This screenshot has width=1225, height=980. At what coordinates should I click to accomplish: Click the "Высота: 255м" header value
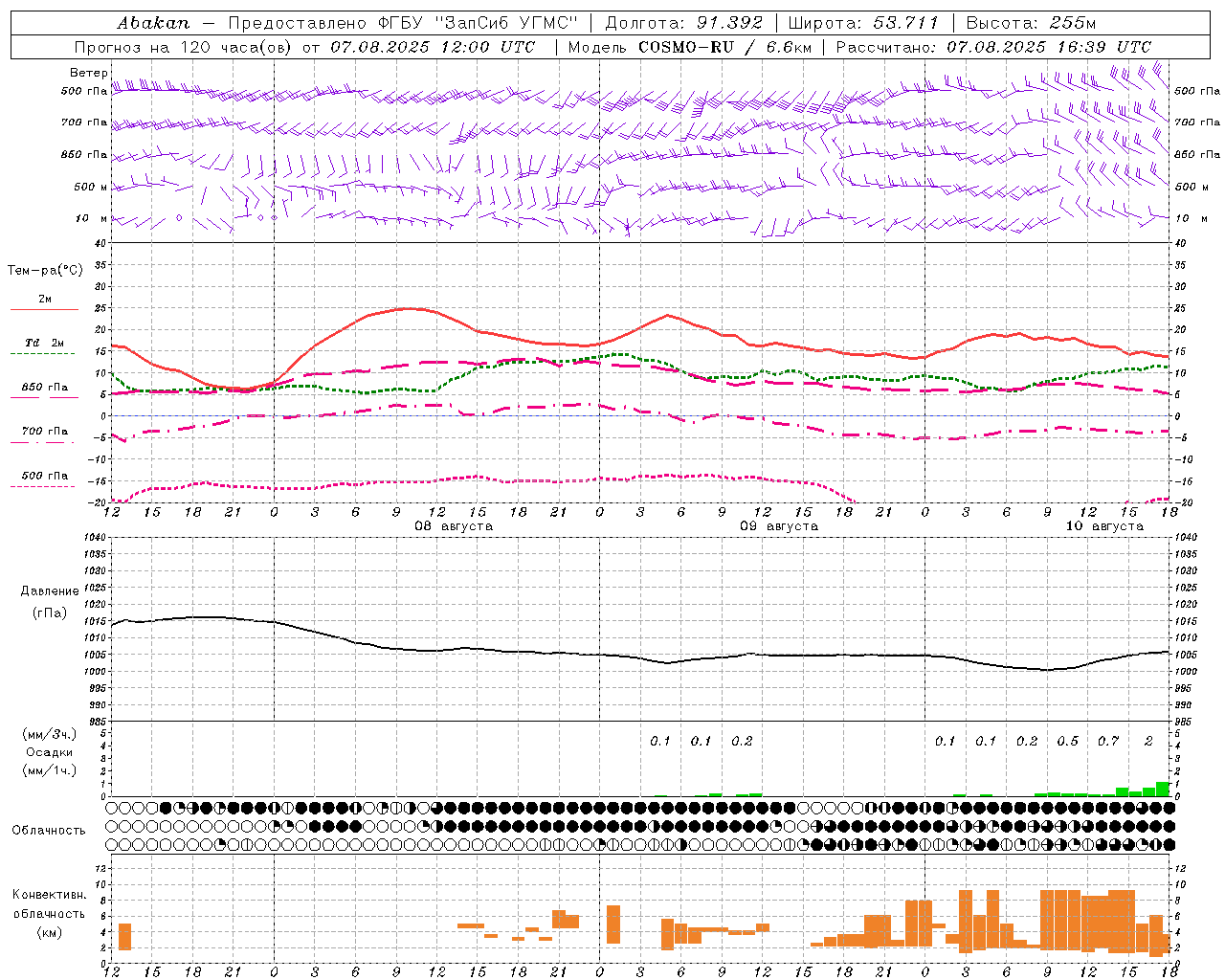[x=1031, y=23]
